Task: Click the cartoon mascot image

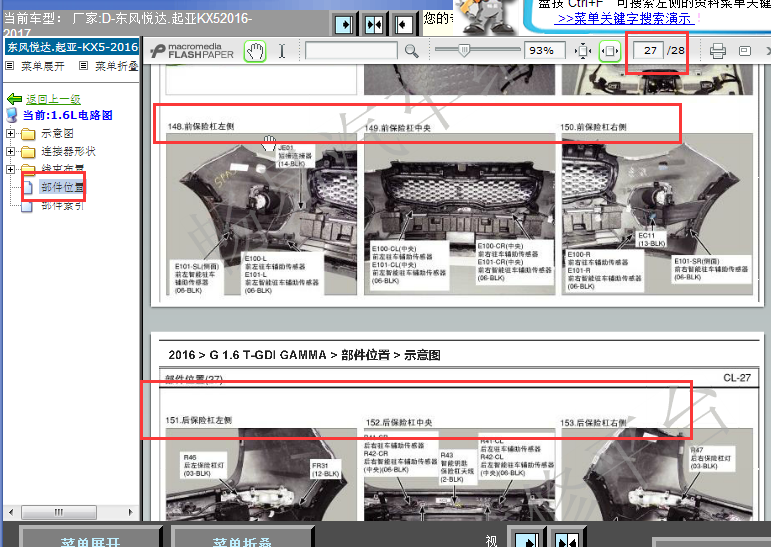Action: [485, 16]
